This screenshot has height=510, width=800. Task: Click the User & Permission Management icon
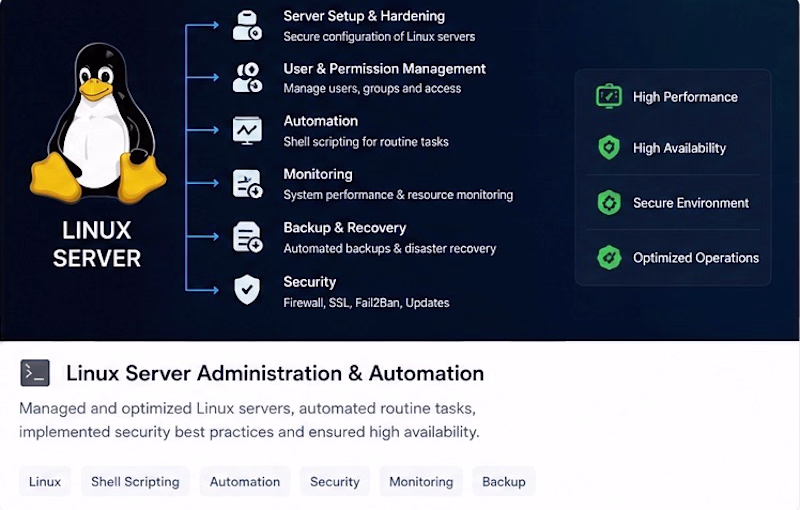click(247, 78)
